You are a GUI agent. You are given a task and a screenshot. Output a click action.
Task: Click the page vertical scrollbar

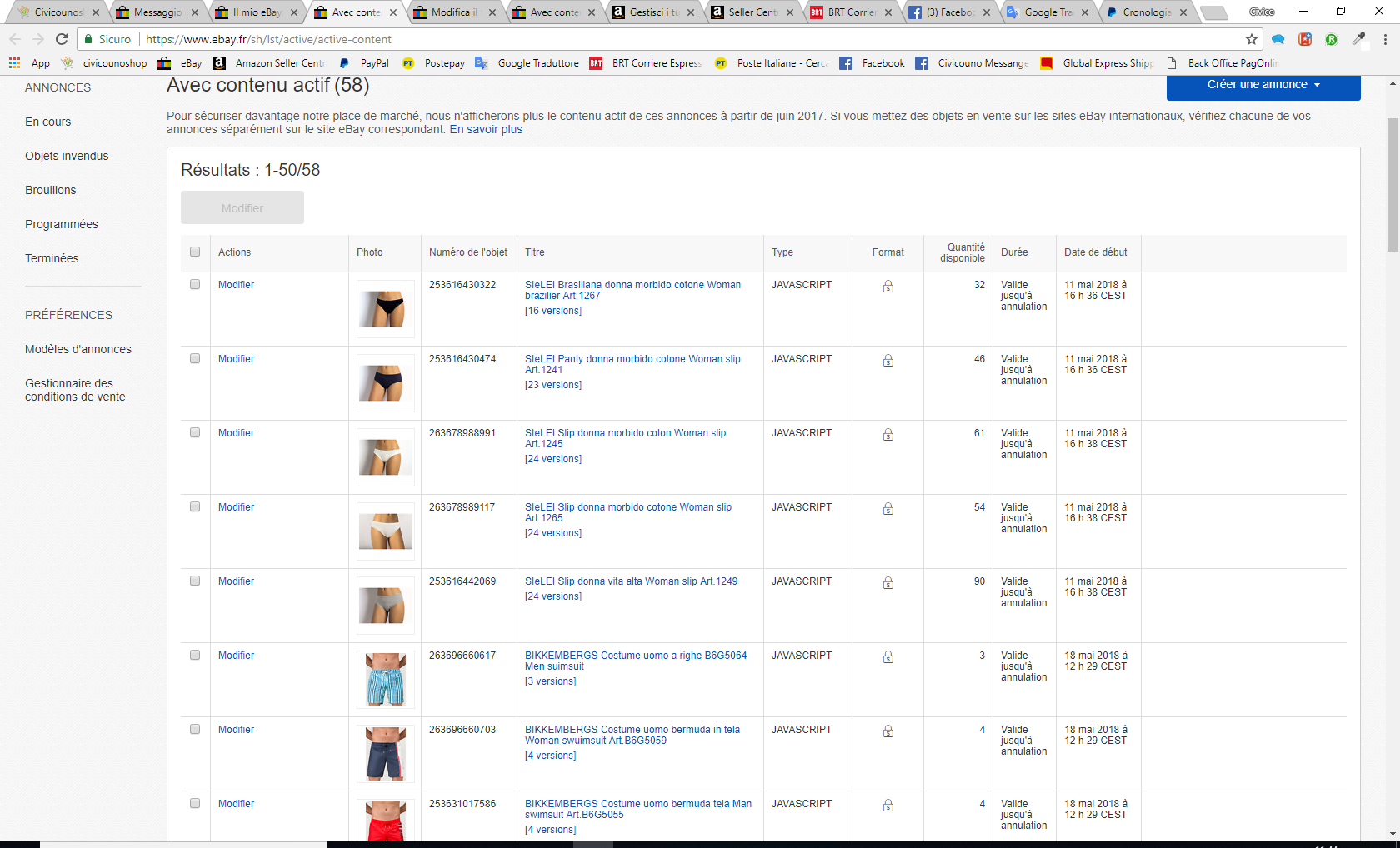1392,185
